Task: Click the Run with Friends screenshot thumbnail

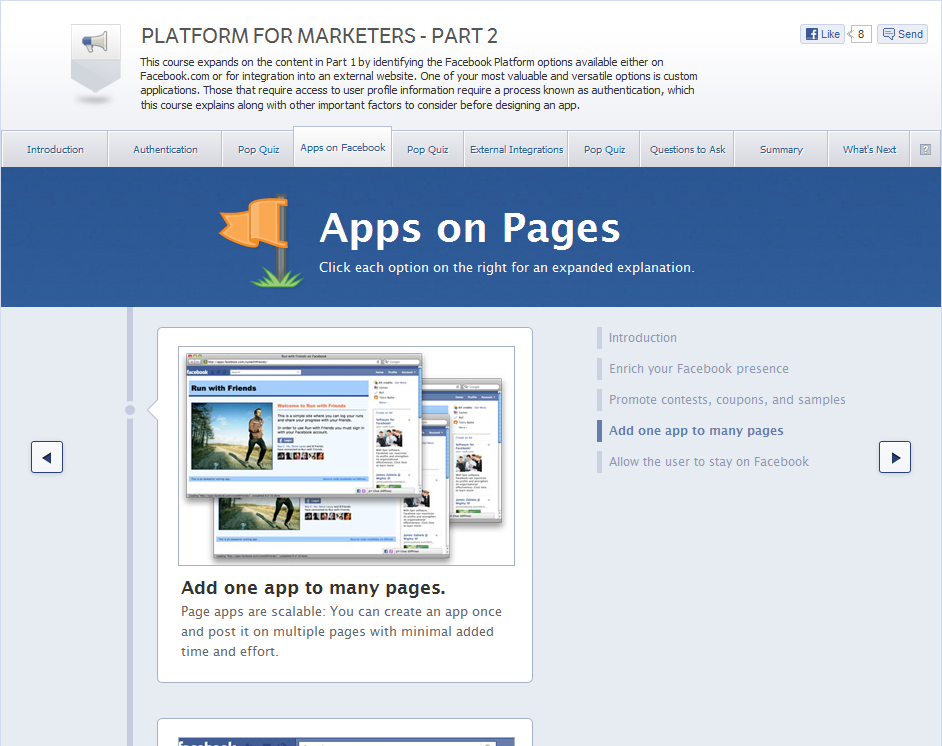Action: (x=346, y=456)
